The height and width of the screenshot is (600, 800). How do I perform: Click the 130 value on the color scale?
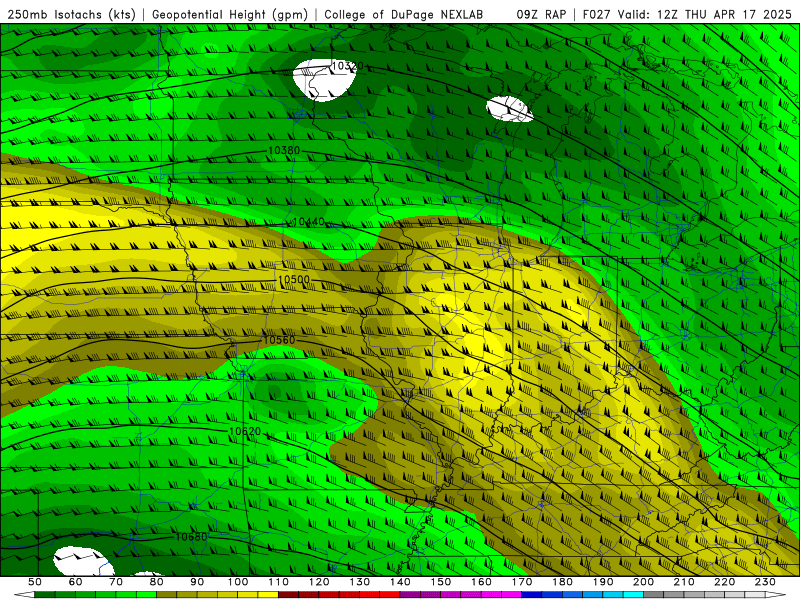360,582
